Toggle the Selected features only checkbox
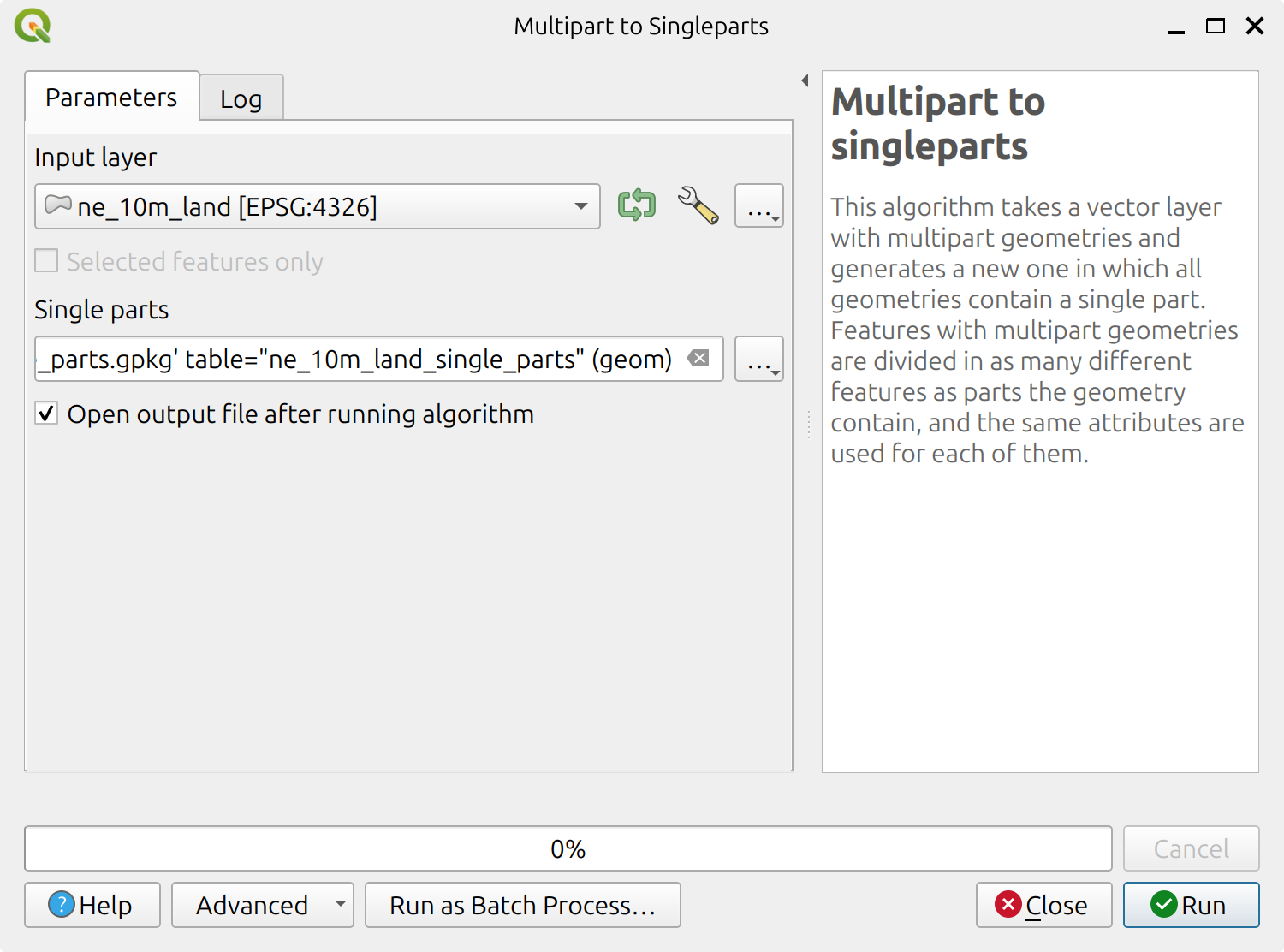 [x=45, y=261]
